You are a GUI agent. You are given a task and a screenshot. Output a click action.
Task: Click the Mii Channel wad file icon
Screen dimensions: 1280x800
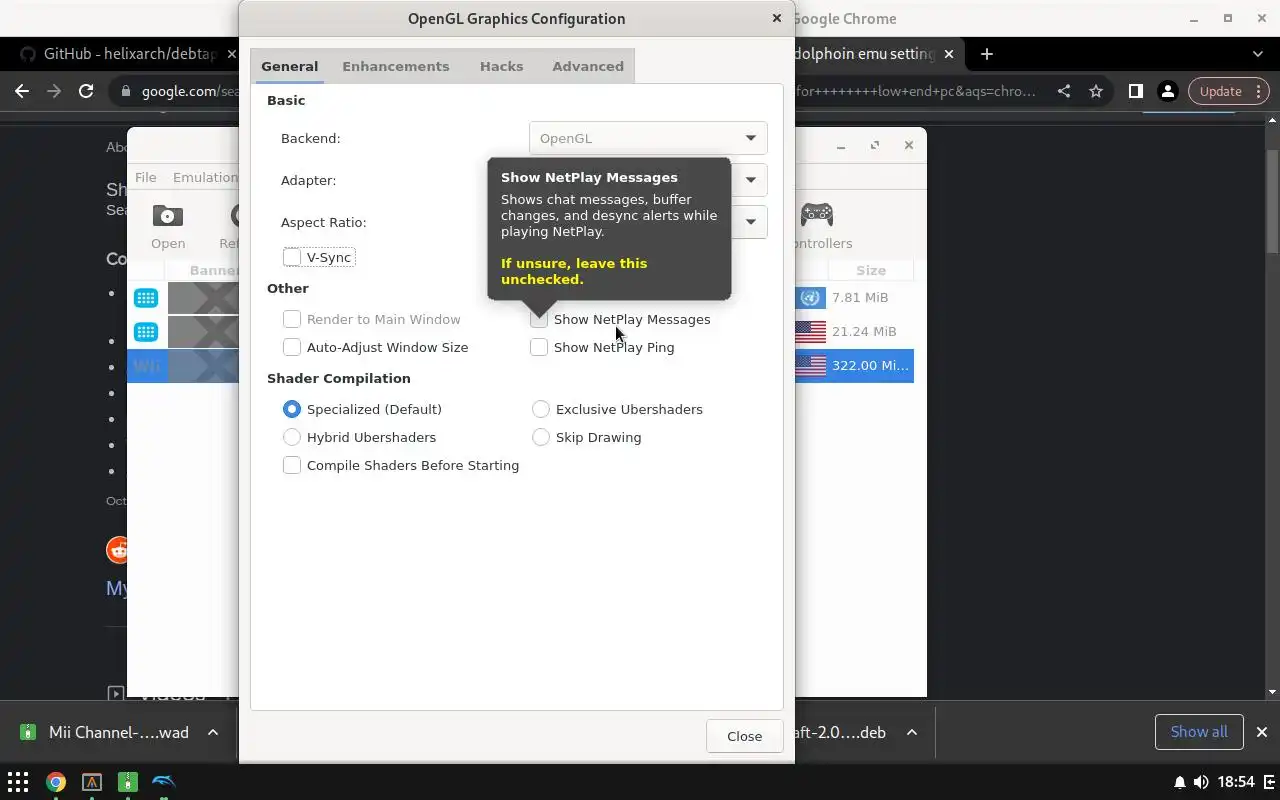click(28, 732)
